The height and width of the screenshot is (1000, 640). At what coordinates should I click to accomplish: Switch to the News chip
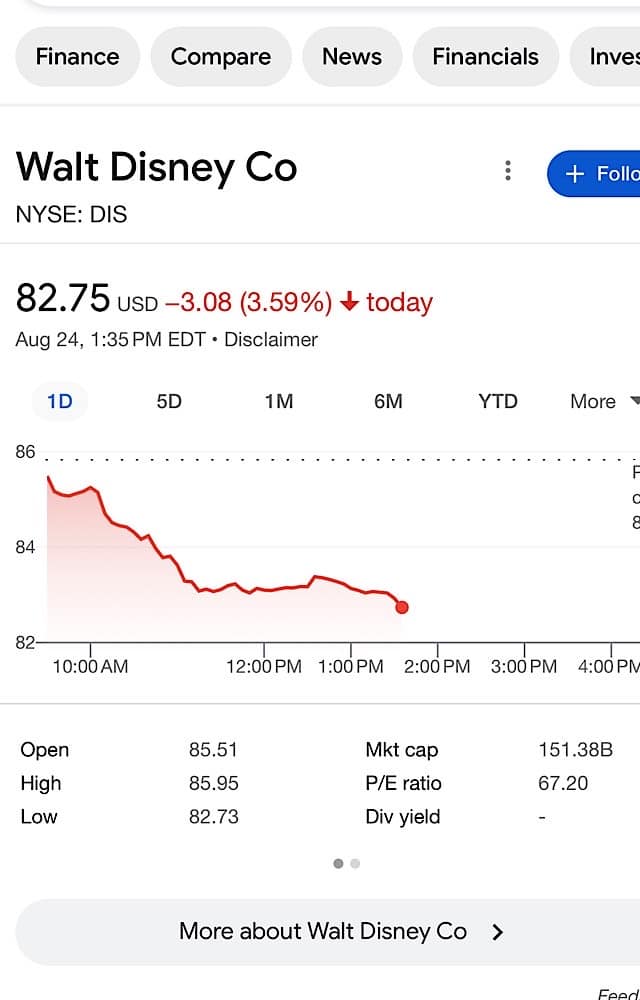coord(352,57)
